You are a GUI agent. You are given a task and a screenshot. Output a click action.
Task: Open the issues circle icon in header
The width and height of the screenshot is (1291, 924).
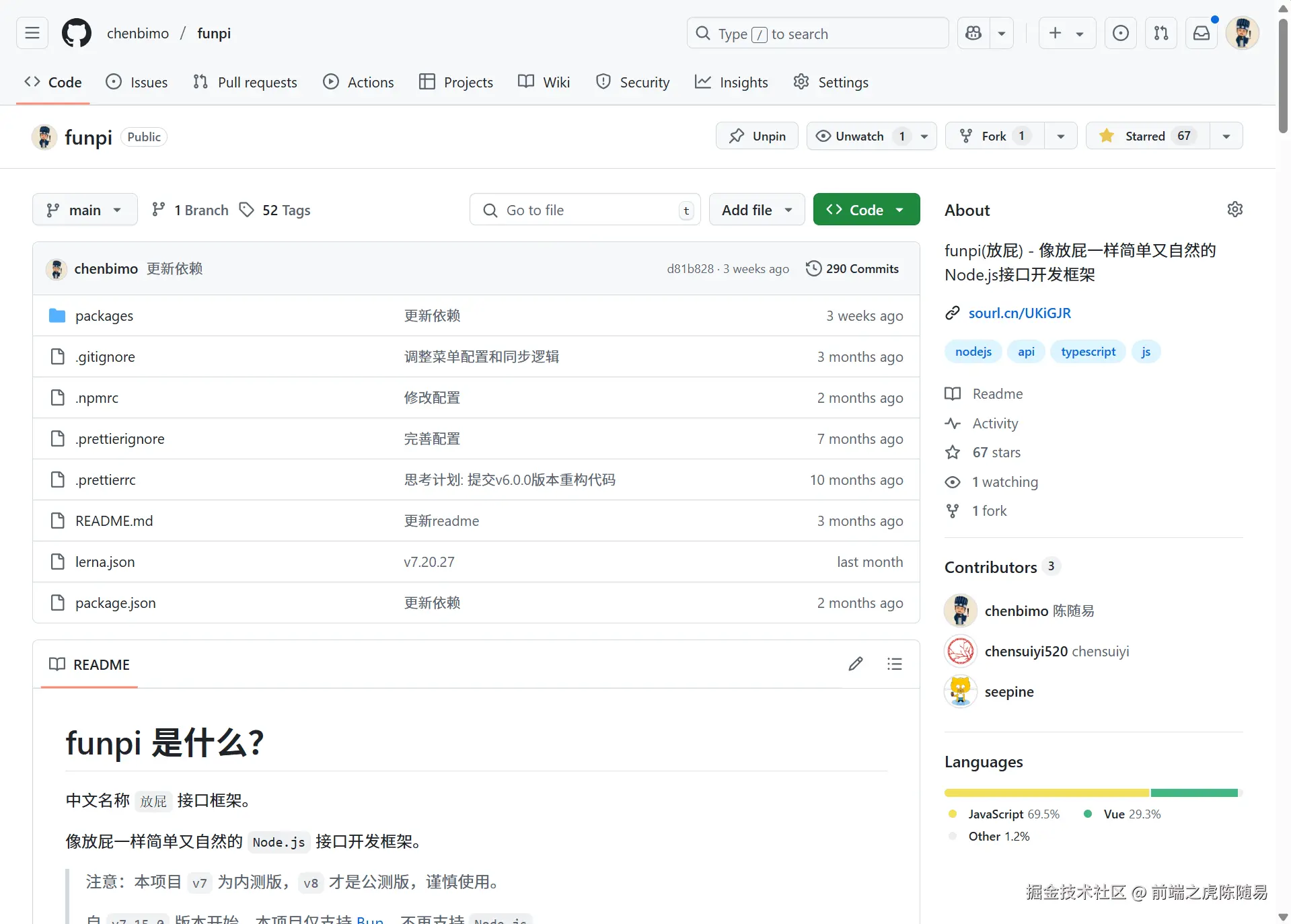click(1121, 33)
